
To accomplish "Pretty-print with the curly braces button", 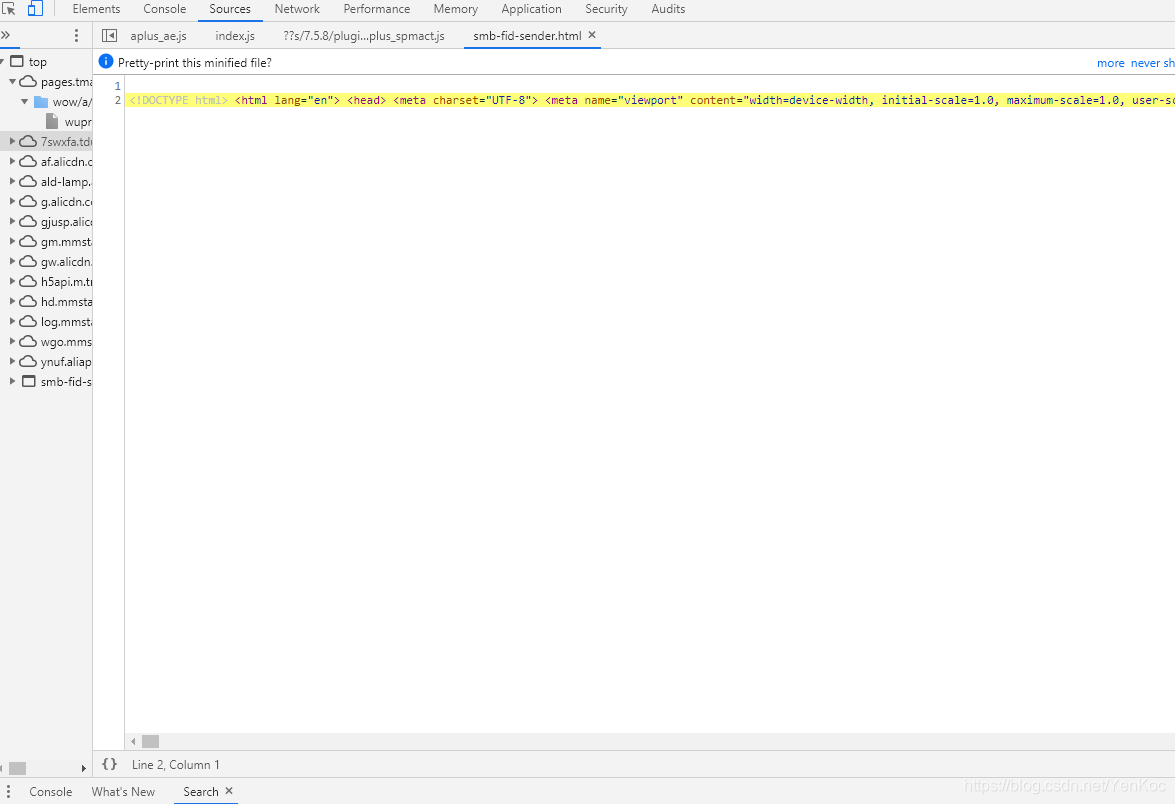I will 109,764.
